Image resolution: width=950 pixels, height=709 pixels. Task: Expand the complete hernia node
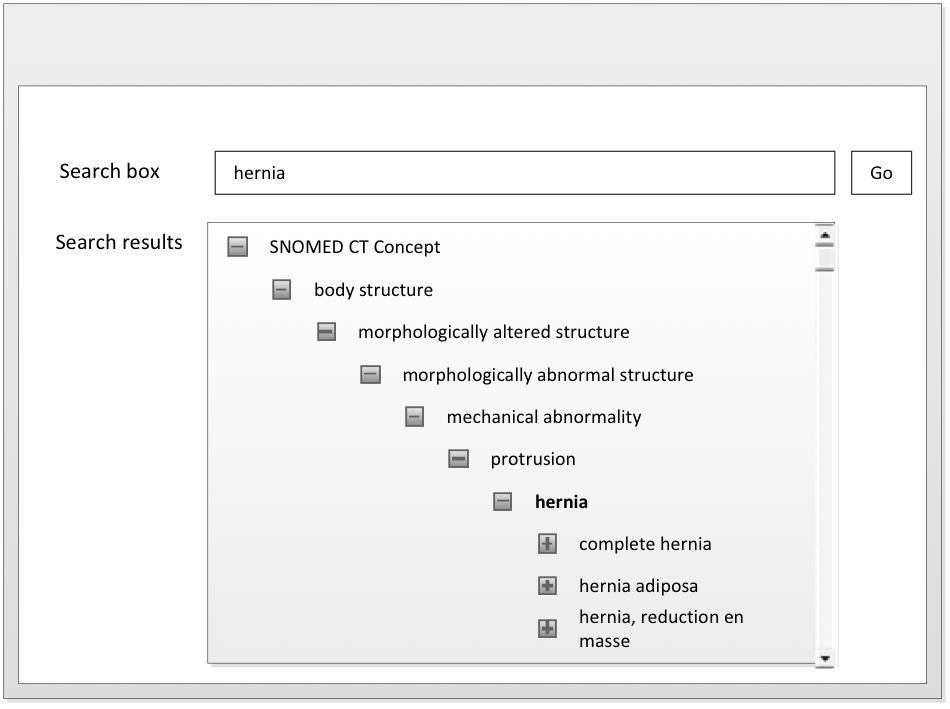[x=547, y=544]
